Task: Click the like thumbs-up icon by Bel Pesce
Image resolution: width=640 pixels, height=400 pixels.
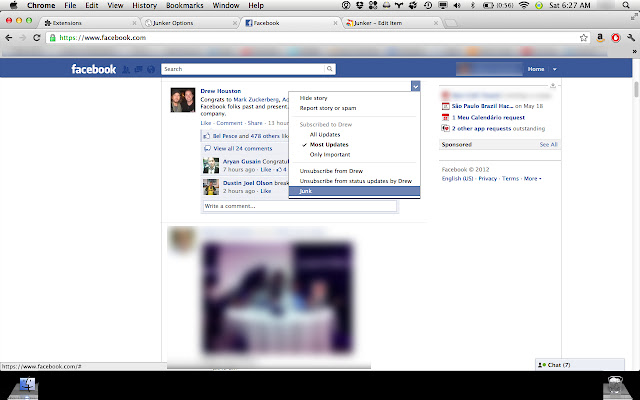Action: click(x=207, y=136)
